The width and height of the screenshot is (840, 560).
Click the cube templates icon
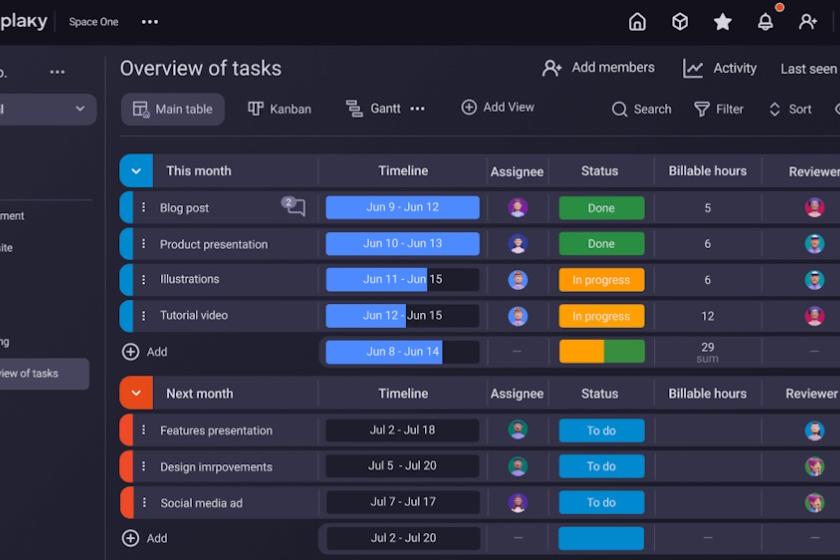pos(680,22)
